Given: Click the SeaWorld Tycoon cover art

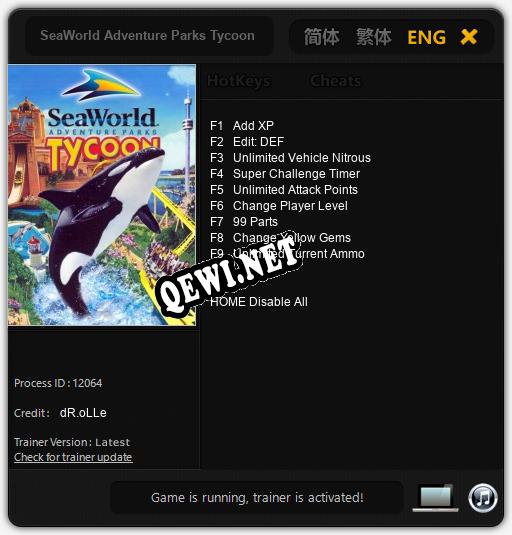Looking at the screenshot, I should tap(102, 195).
